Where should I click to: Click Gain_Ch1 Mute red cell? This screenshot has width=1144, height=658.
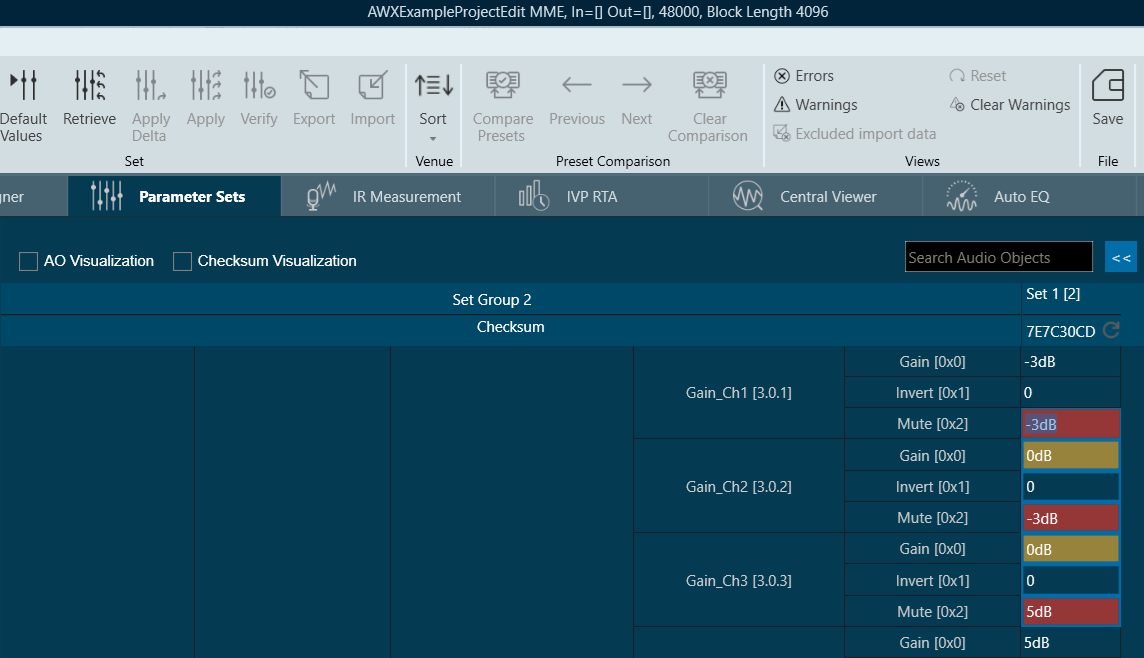tap(1070, 424)
